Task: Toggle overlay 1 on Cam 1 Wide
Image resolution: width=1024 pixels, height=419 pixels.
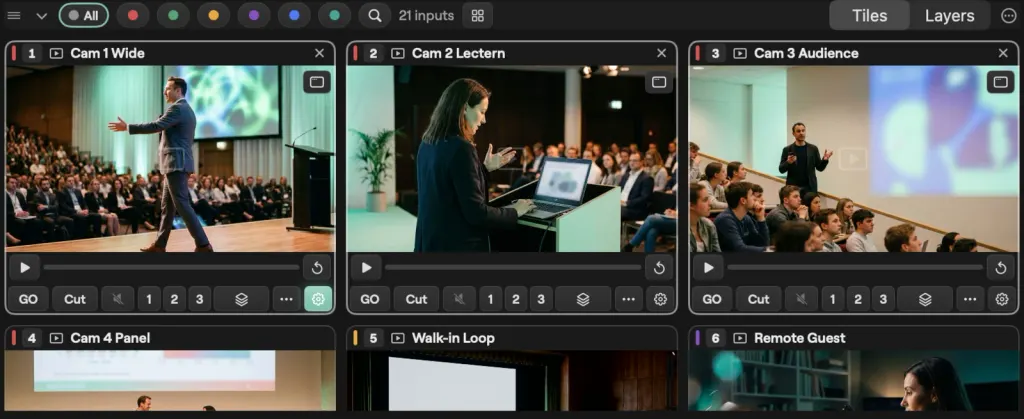Action: [x=149, y=299]
